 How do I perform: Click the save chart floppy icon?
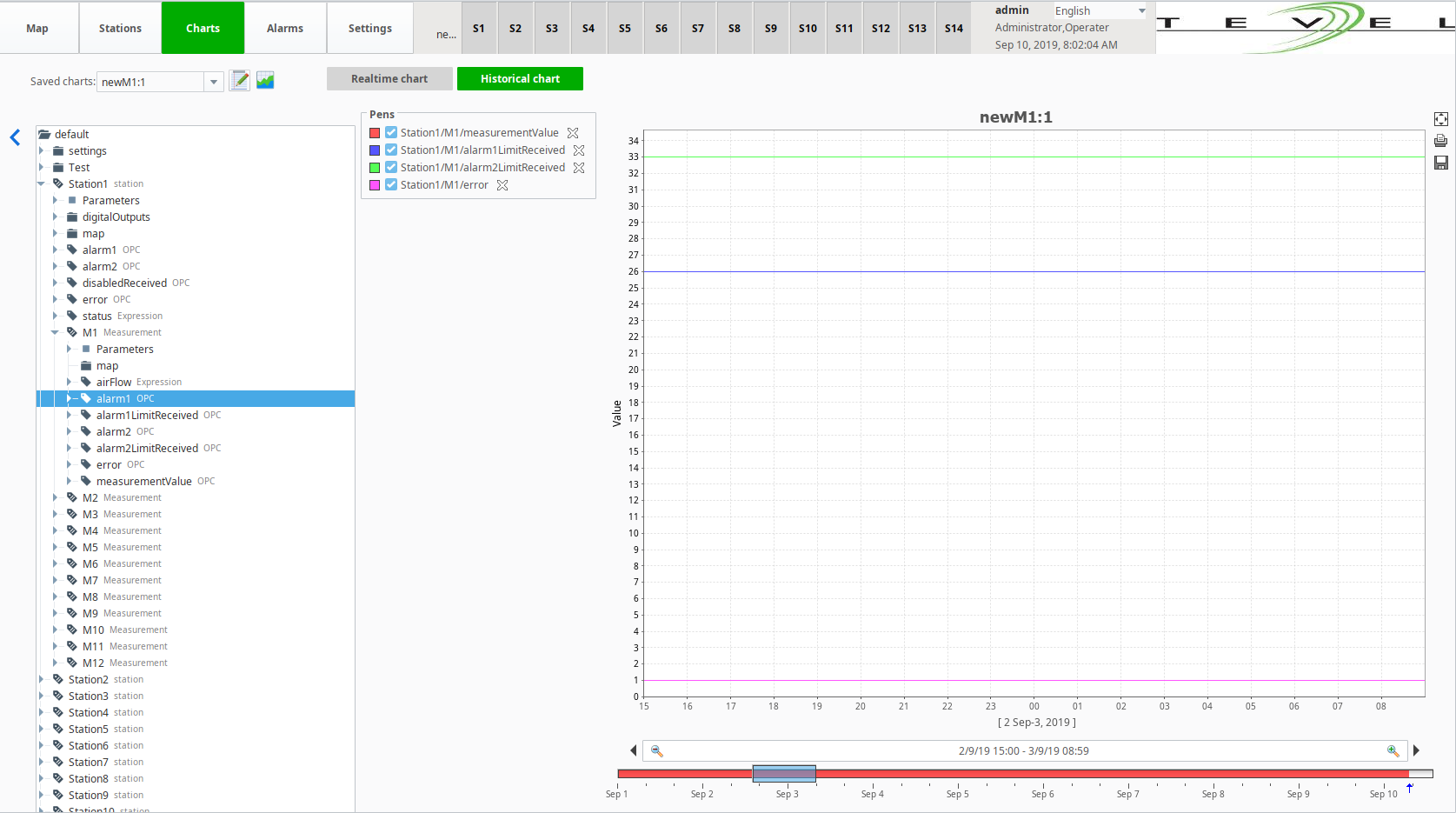click(x=1440, y=163)
